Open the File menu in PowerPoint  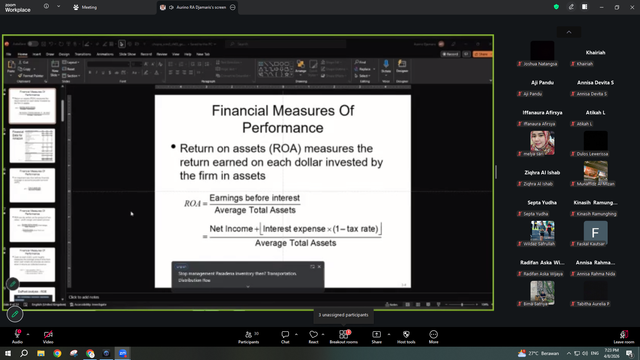click(x=8, y=54)
